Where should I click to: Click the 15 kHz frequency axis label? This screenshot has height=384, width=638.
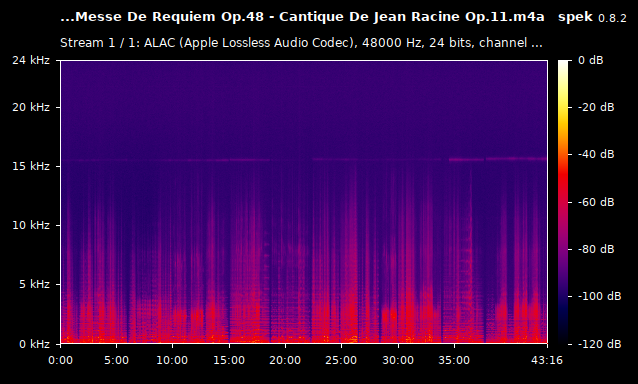(x=31, y=166)
